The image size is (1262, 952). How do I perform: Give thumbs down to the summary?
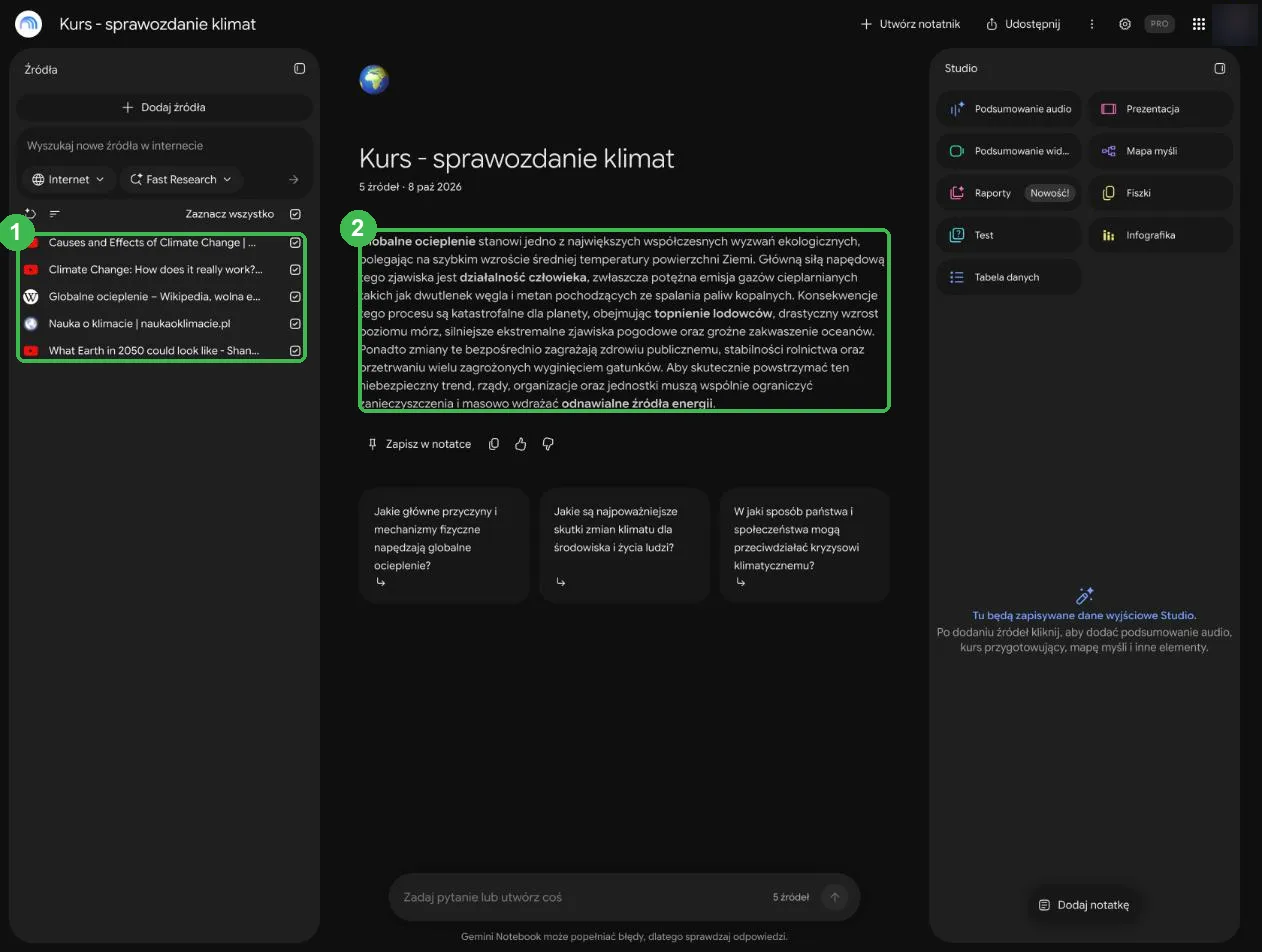[x=548, y=444]
